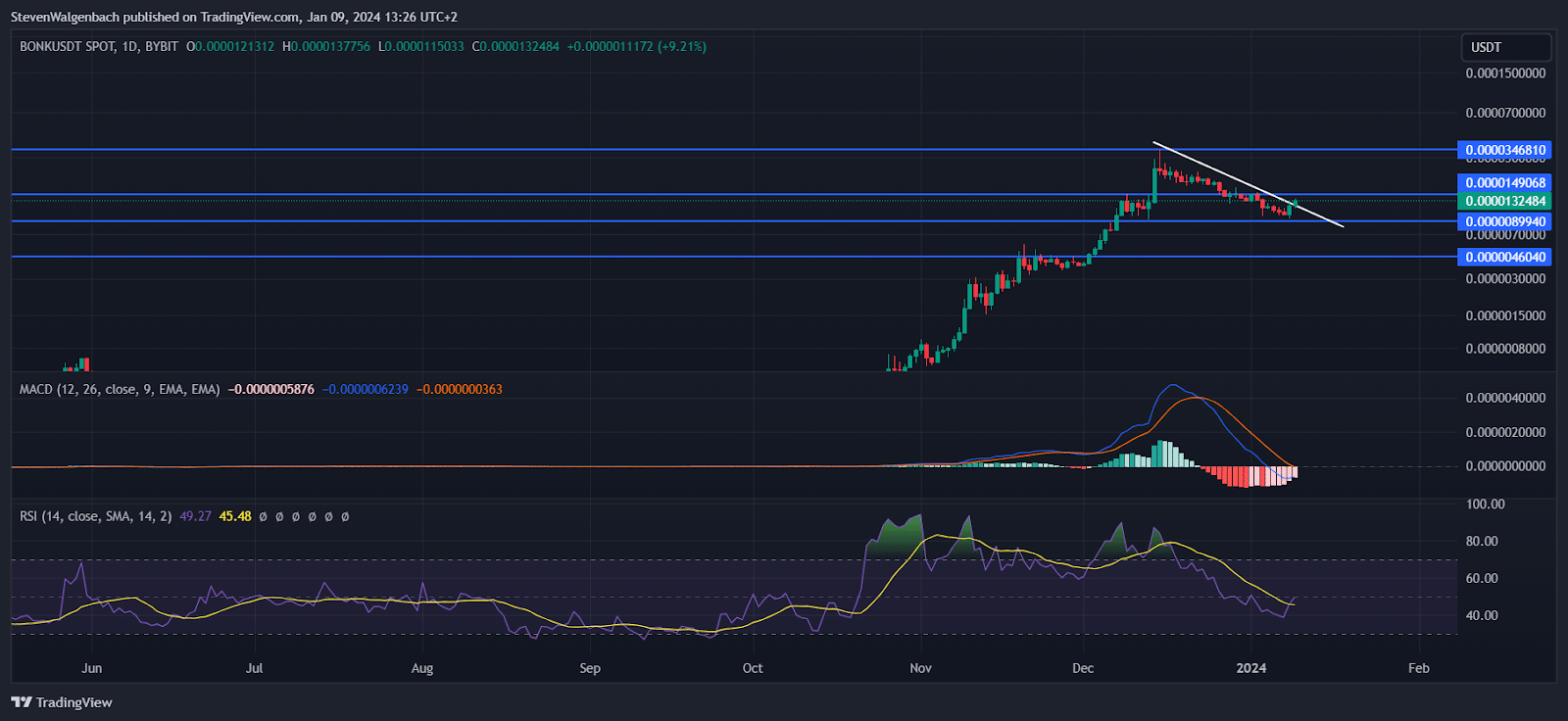Click the TradingView logo icon
The image size is (1568, 721).
pyautogui.click(x=21, y=702)
